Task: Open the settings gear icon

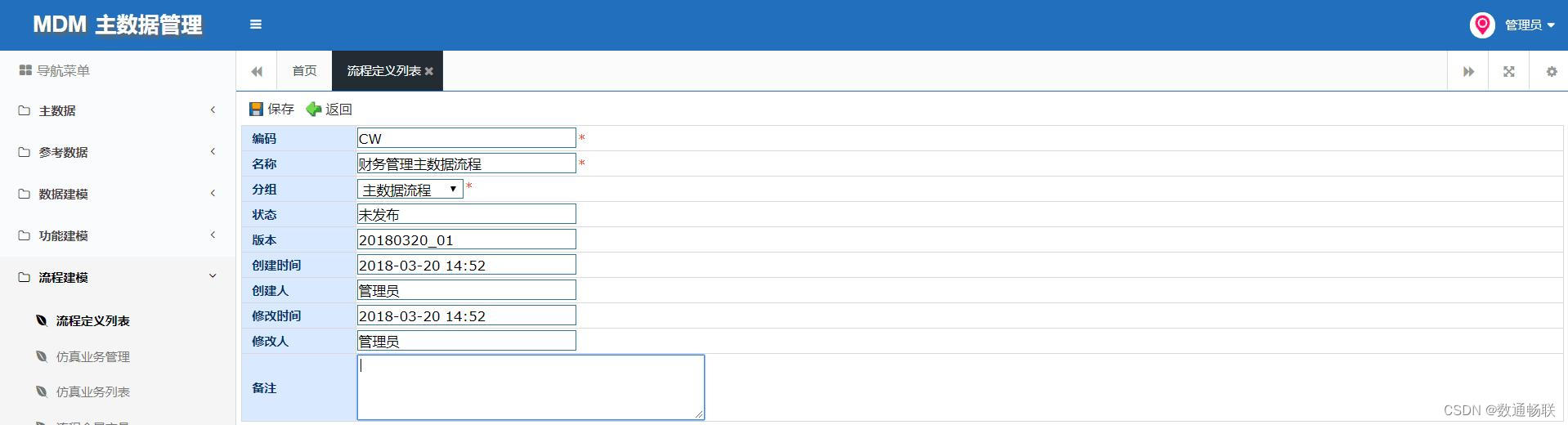Action: point(1552,71)
